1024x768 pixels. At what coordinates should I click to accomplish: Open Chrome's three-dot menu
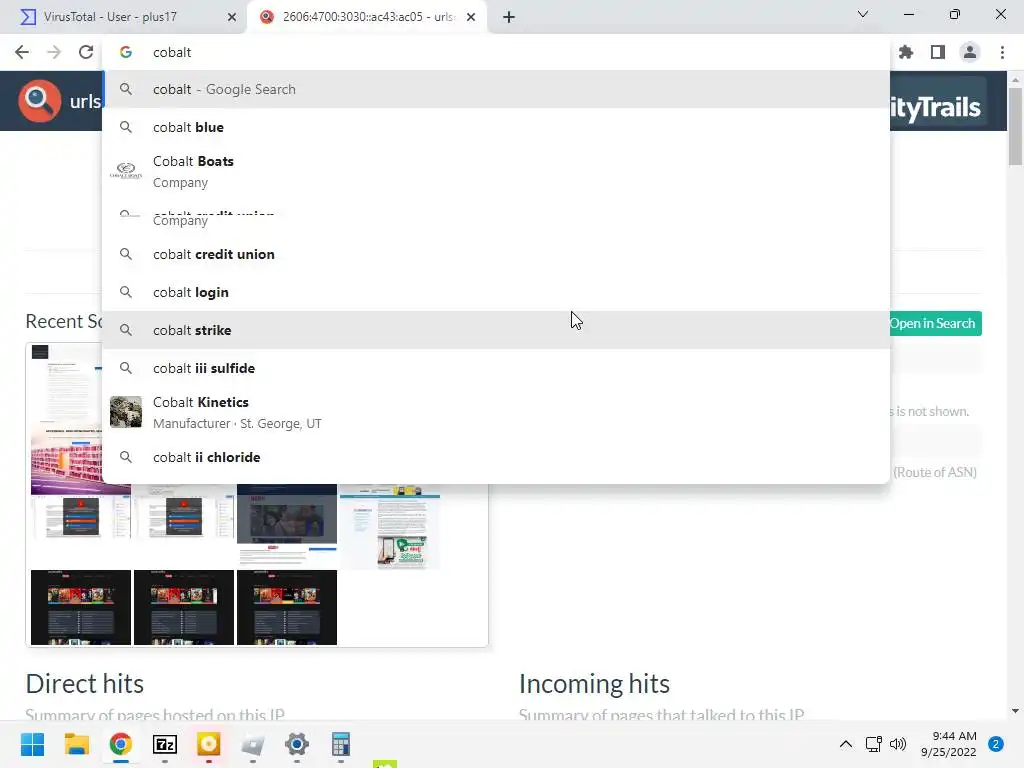click(1002, 52)
